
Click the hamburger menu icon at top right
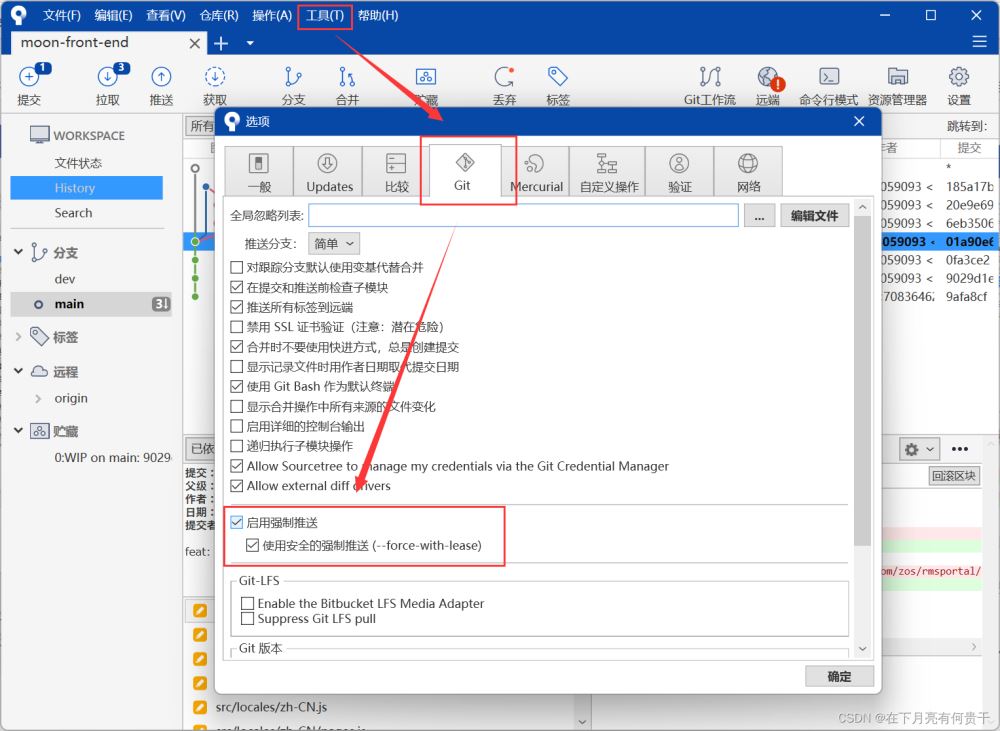tap(980, 41)
